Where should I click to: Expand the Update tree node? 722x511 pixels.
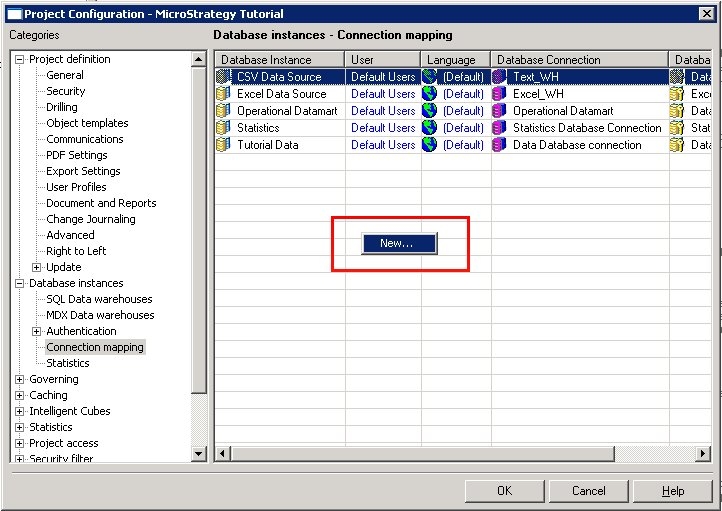(36, 267)
